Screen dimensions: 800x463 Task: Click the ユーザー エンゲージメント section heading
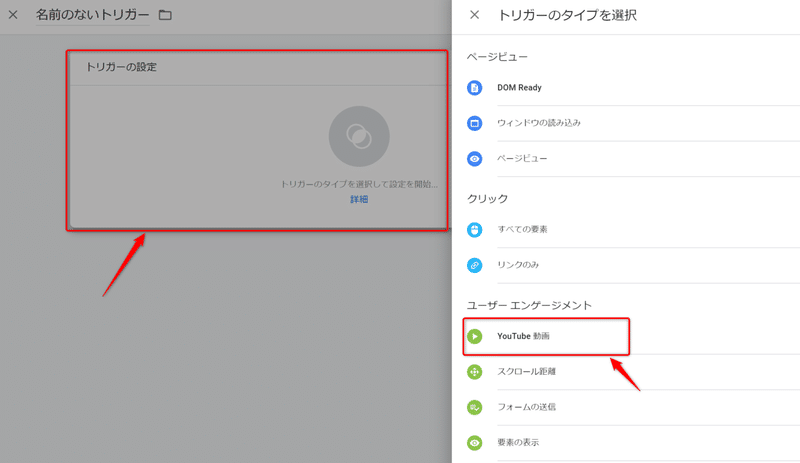(x=529, y=305)
